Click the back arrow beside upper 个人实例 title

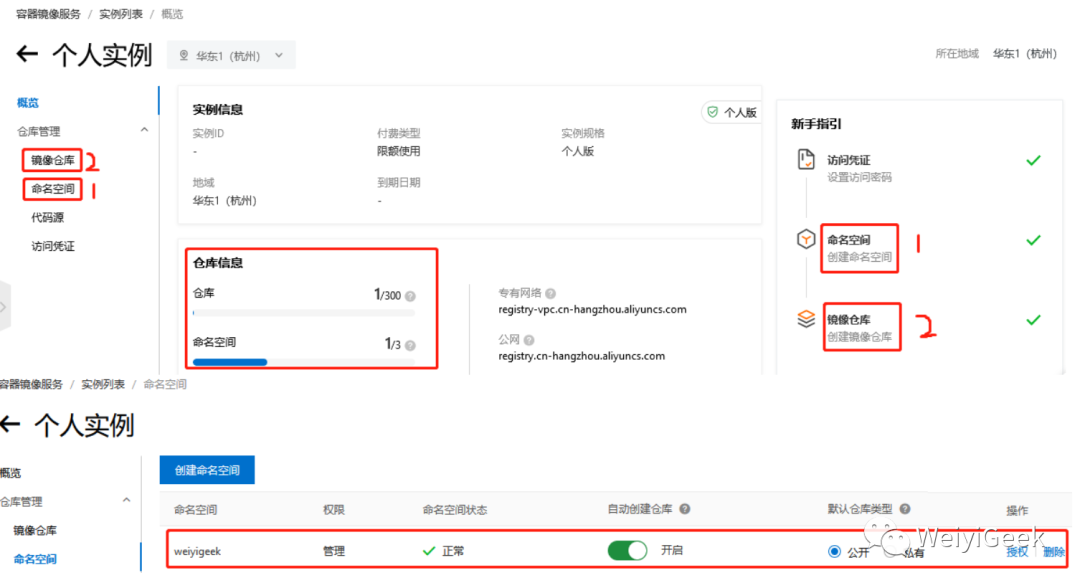(27, 54)
